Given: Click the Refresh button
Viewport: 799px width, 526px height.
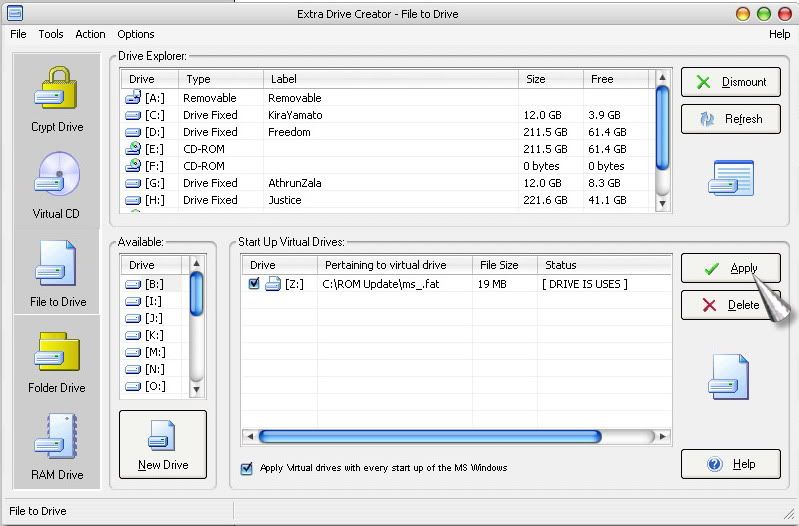Looking at the screenshot, I should click(x=730, y=119).
